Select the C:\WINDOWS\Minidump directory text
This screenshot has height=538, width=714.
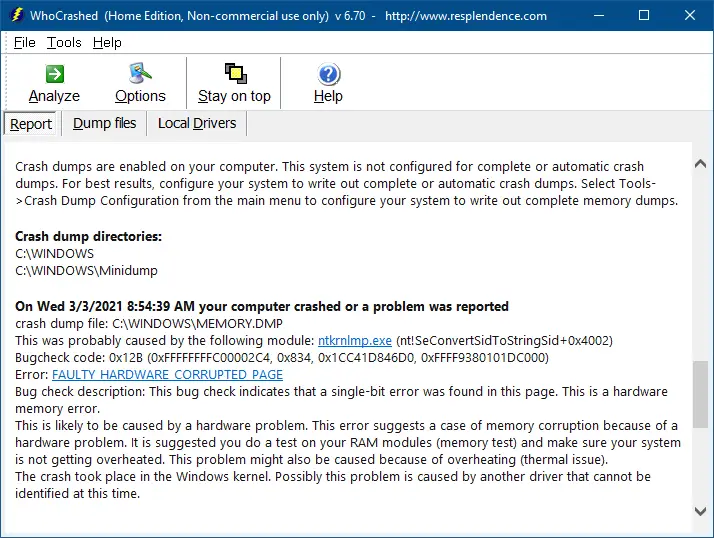pyautogui.click(x=86, y=271)
